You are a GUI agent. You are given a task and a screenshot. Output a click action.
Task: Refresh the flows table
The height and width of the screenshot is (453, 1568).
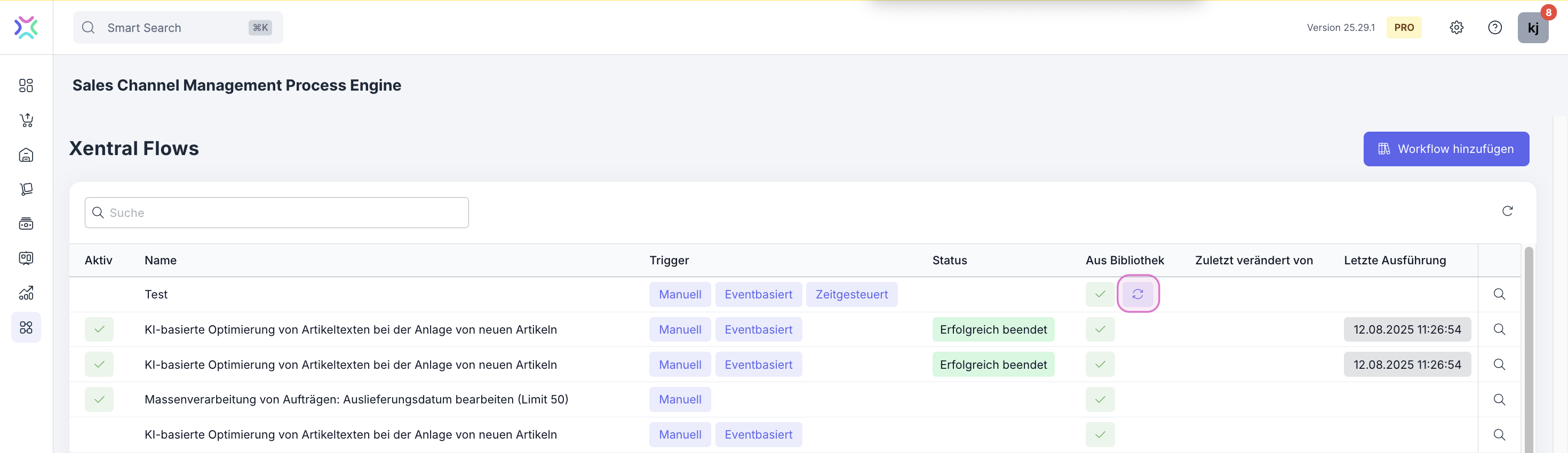[1507, 211]
